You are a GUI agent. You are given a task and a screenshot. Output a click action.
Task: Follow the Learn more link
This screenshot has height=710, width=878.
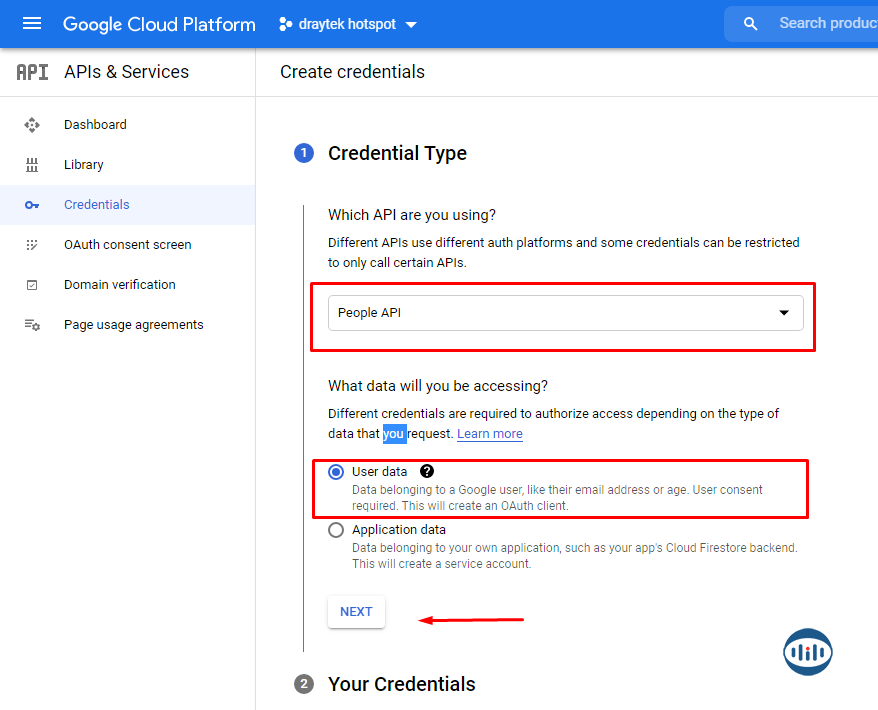pos(489,434)
